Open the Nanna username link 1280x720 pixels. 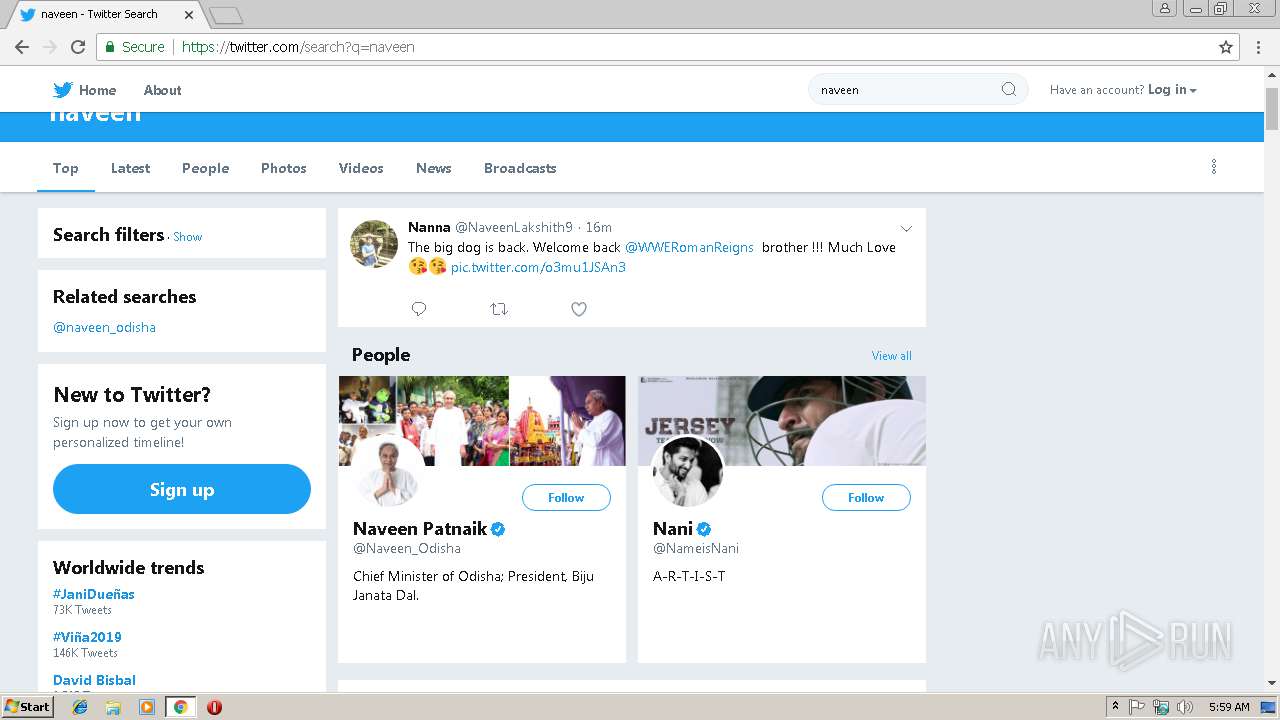429,227
